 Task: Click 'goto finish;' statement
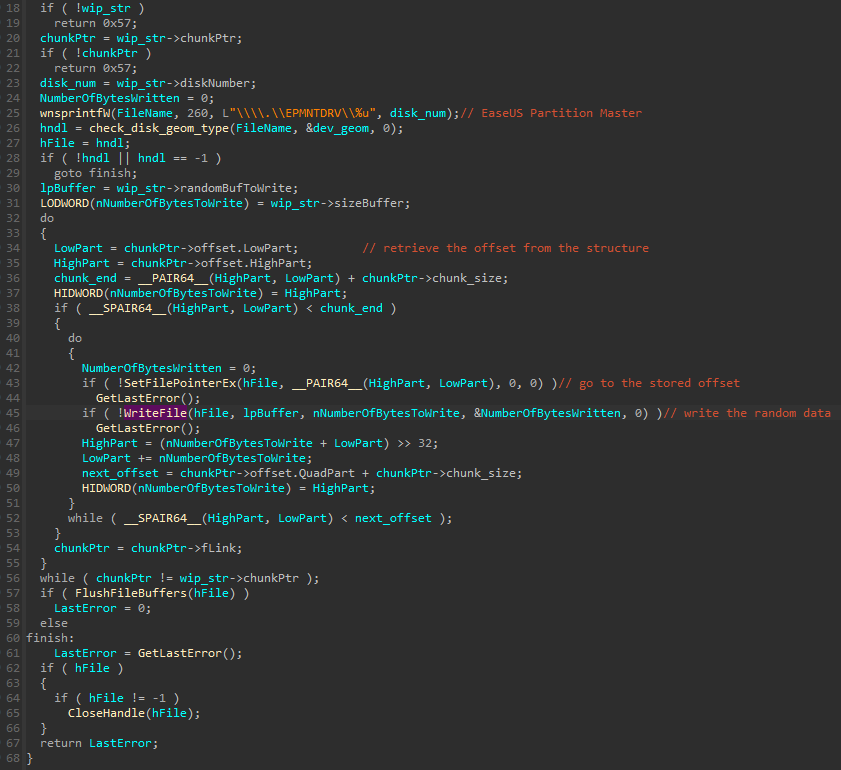pyautogui.click(x=95, y=173)
